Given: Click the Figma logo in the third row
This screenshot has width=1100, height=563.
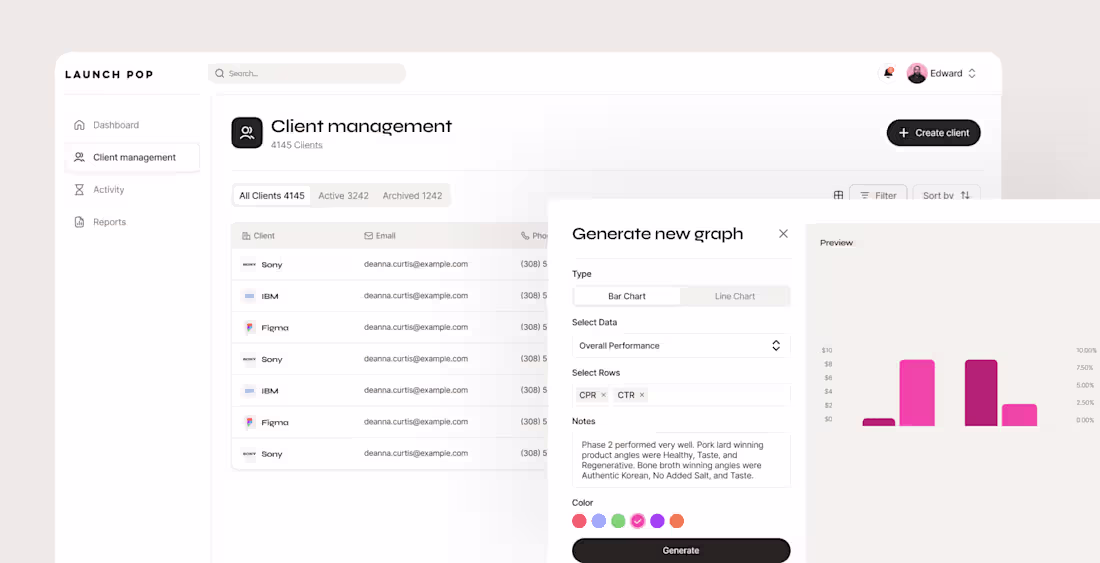Looking at the screenshot, I should tap(249, 327).
